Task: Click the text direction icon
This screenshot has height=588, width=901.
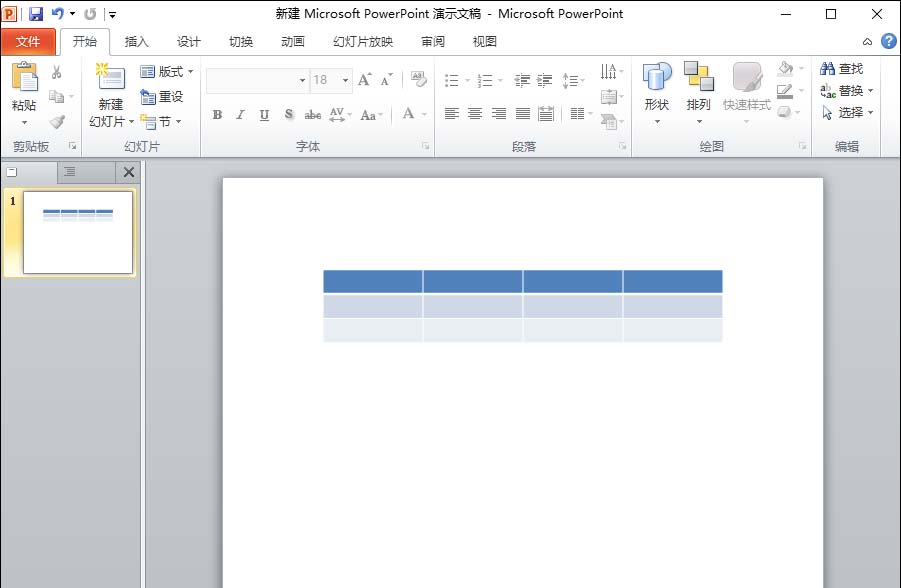Action: (609, 71)
